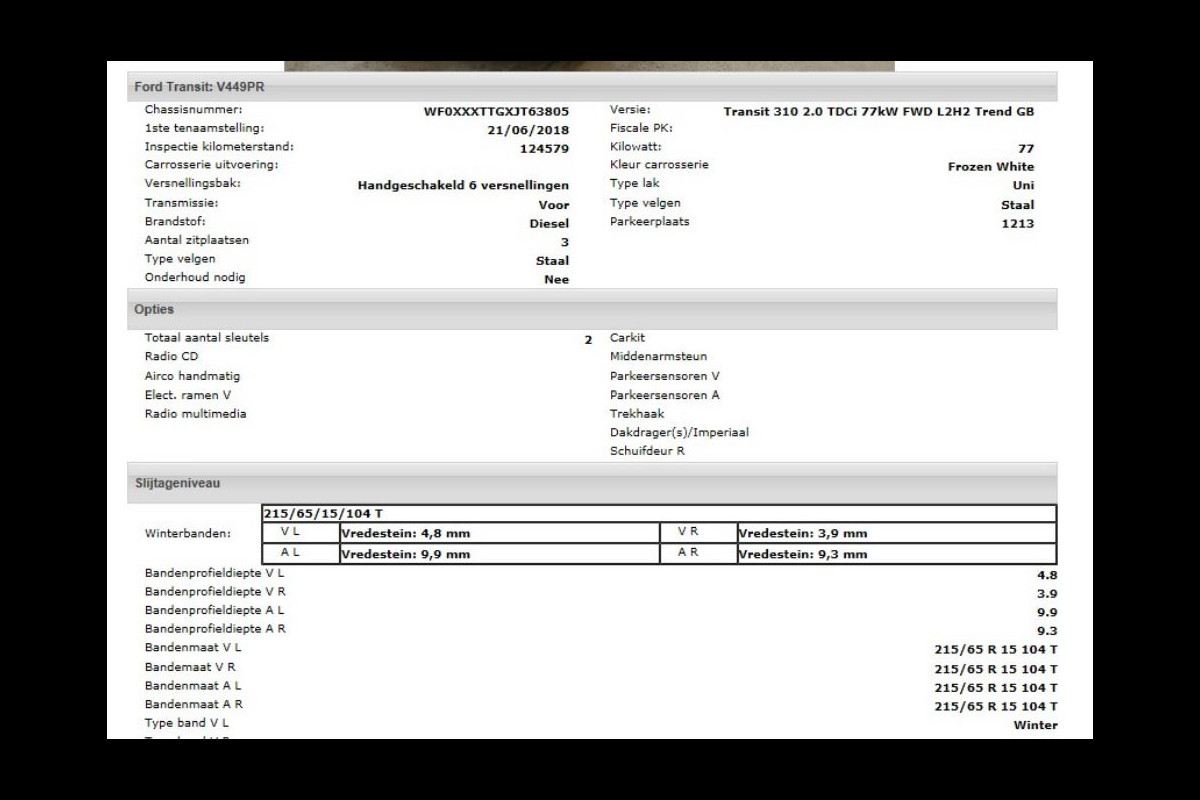The width and height of the screenshot is (1200, 800).
Task: Click table cell Vredestein: 9,3 mm
Action: click(802, 554)
